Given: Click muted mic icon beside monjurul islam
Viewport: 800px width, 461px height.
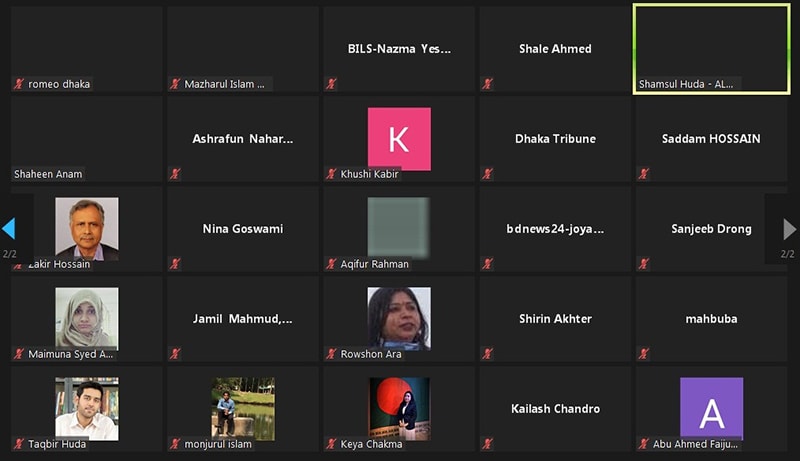Looking at the screenshot, I should point(175,444).
